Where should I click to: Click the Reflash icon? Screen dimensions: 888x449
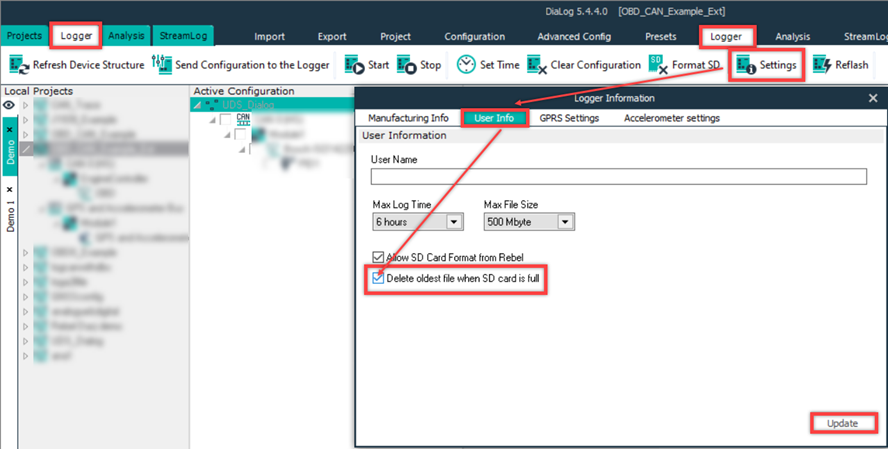click(x=822, y=65)
